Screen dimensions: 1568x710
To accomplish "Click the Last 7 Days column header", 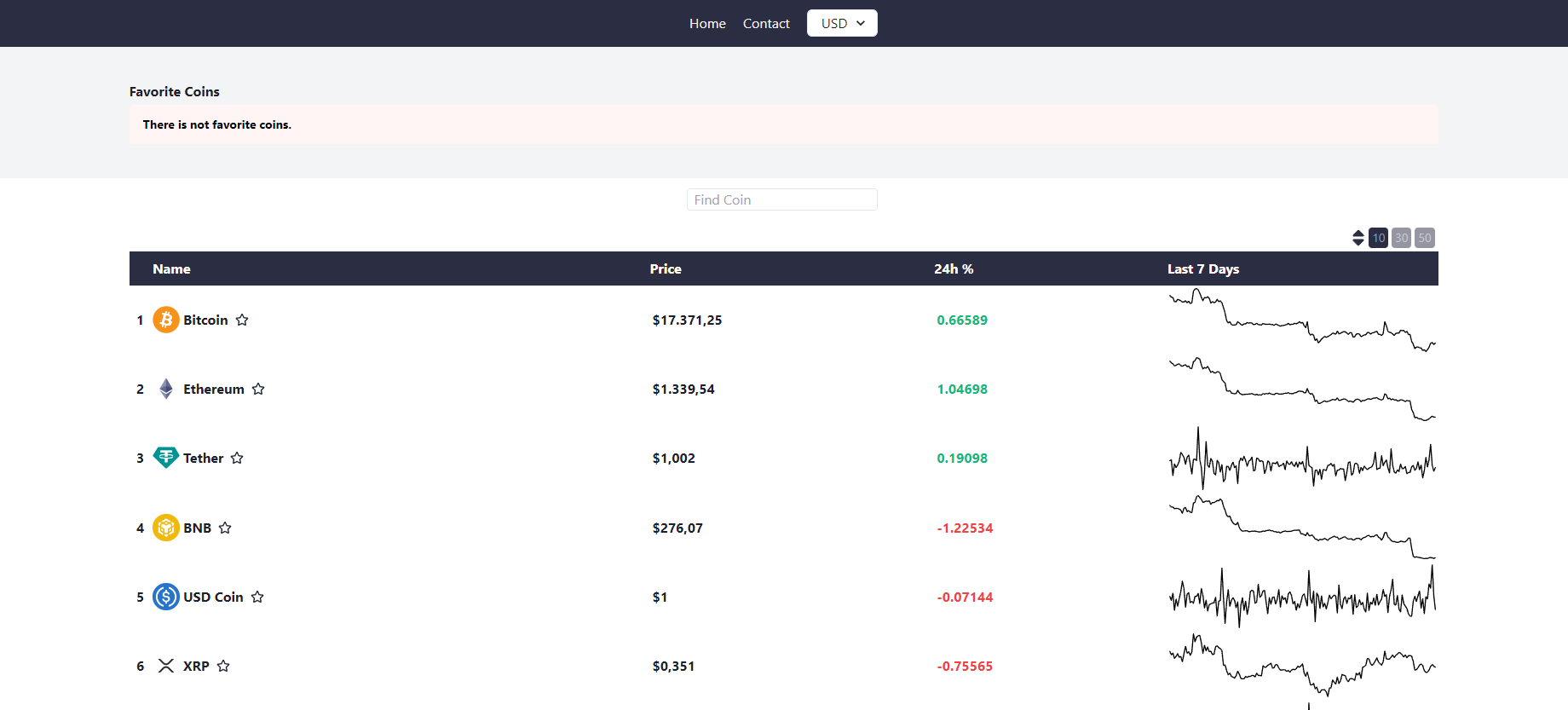I will coord(1203,268).
